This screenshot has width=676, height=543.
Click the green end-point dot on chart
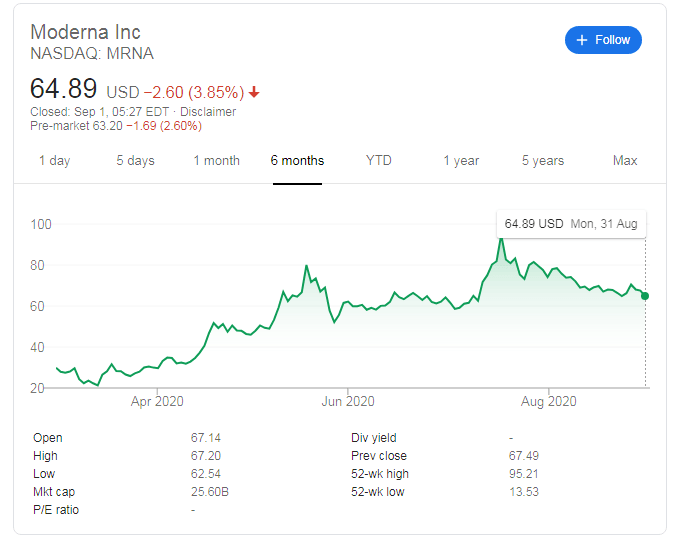pos(645,296)
